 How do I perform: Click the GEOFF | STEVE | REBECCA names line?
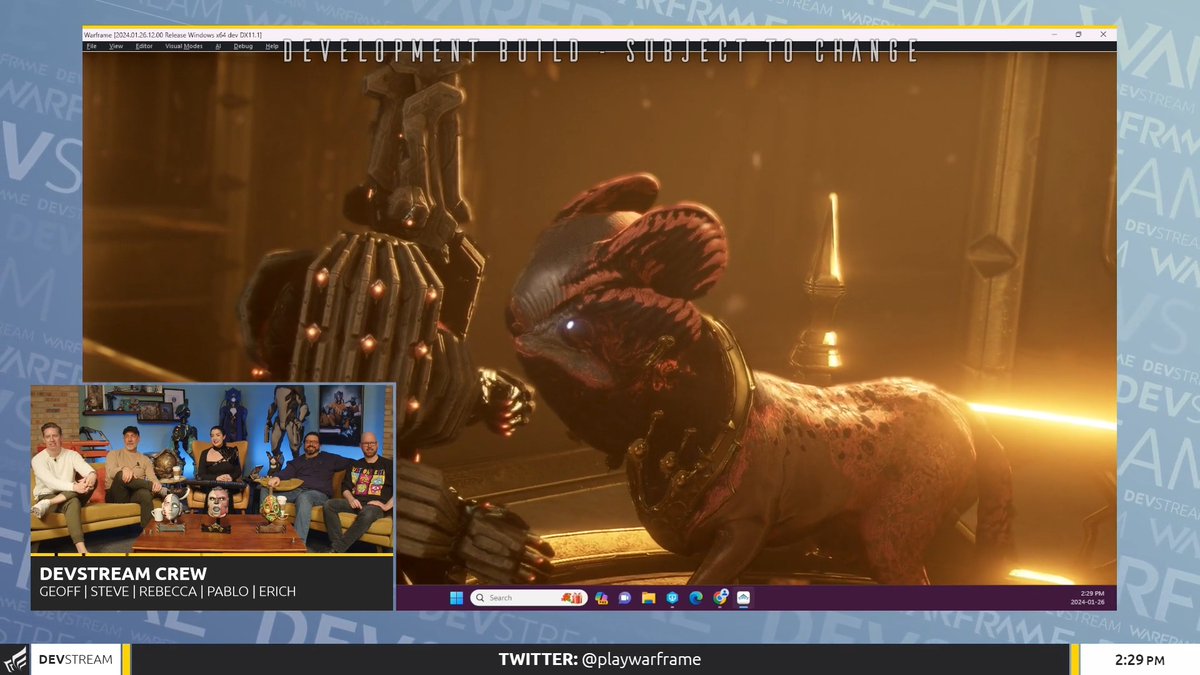pyautogui.click(x=167, y=592)
